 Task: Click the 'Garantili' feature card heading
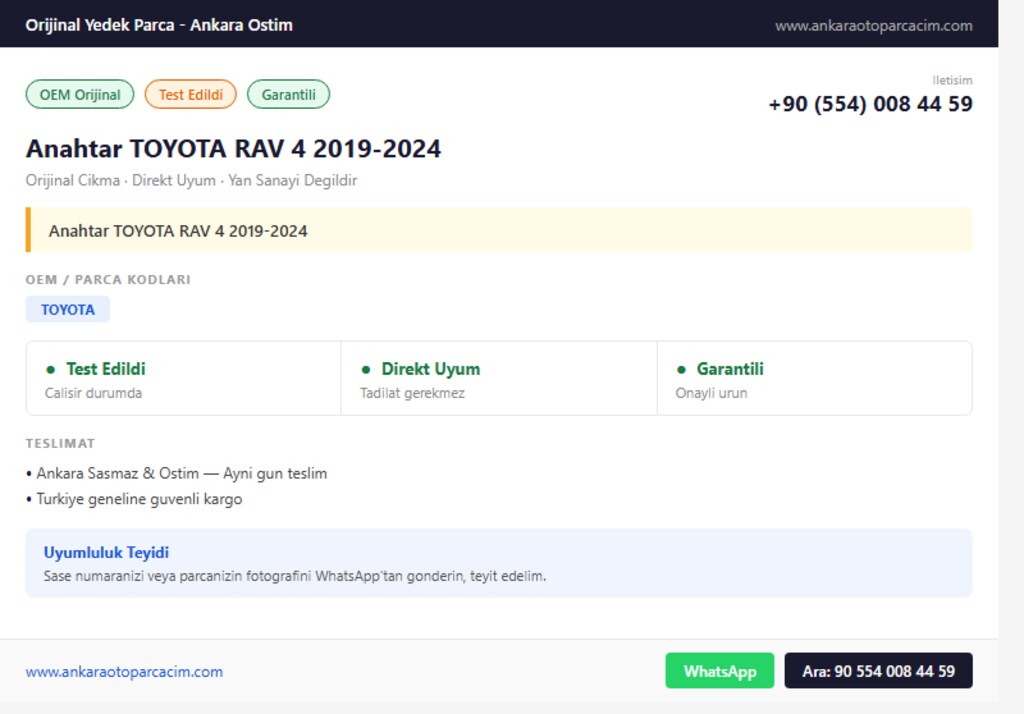pos(730,369)
